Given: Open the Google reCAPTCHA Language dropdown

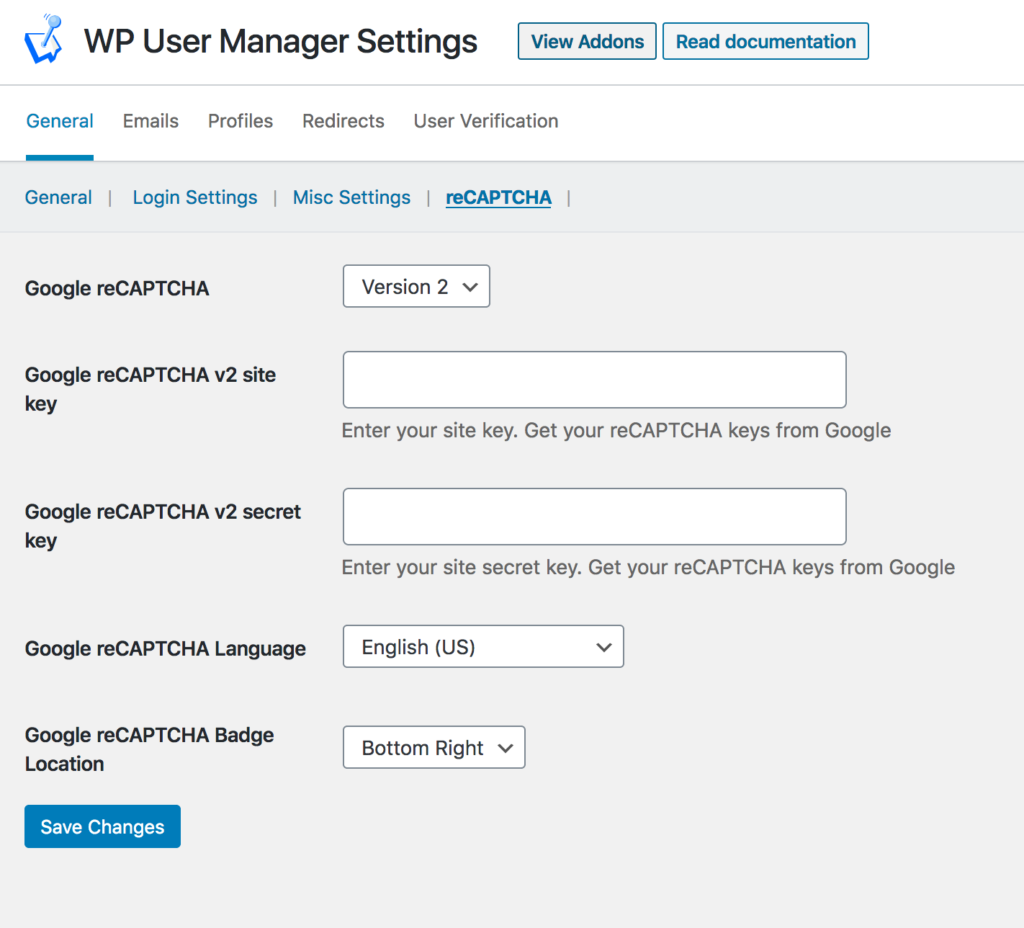Looking at the screenshot, I should click(x=483, y=646).
